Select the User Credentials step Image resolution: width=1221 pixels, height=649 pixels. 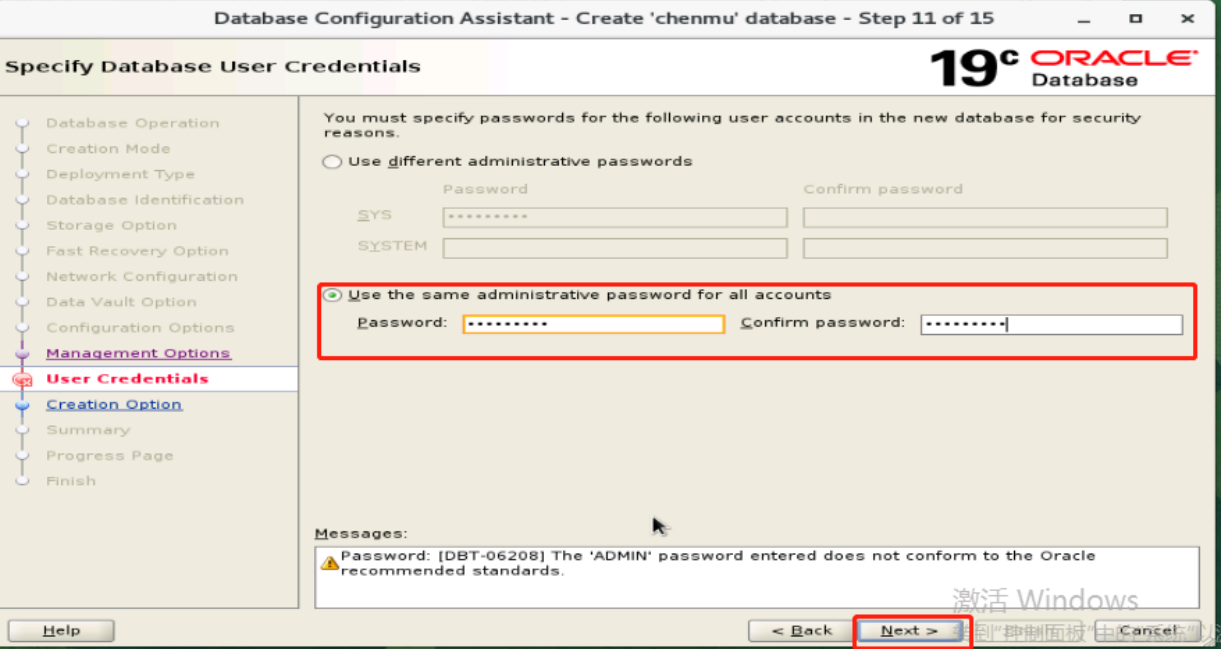(127, 379)
